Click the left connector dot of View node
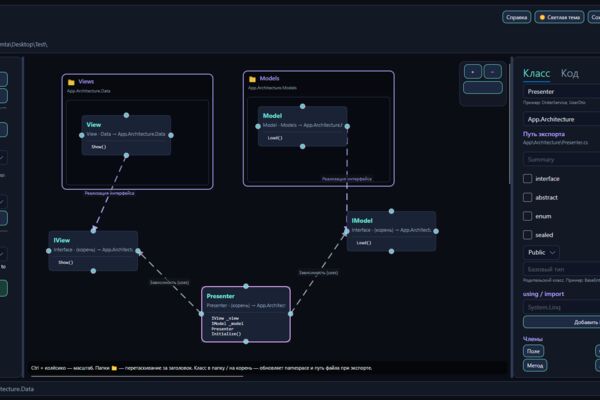Viewport: 600px width, 400px height. (x=82, y=135)
